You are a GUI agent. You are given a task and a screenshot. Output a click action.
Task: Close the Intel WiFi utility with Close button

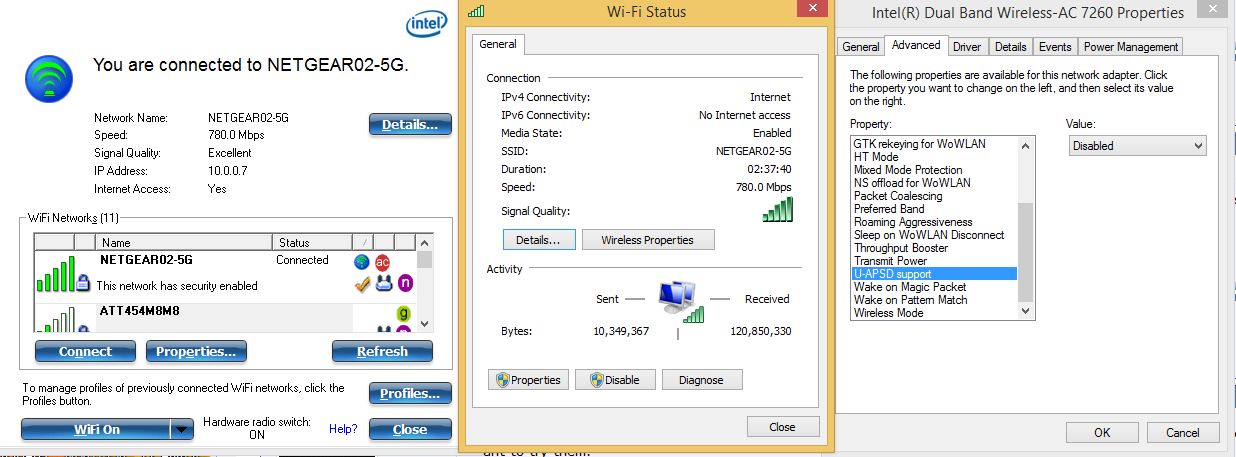(410, 429)
